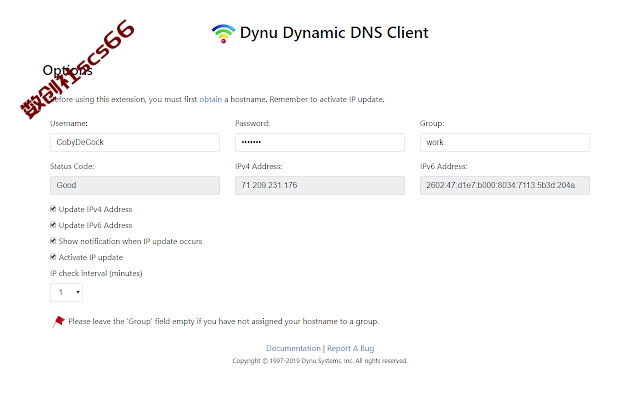Focus the Username input field
Image resolution: width=640 pixels, height=400 pixels.
(135, 142)
